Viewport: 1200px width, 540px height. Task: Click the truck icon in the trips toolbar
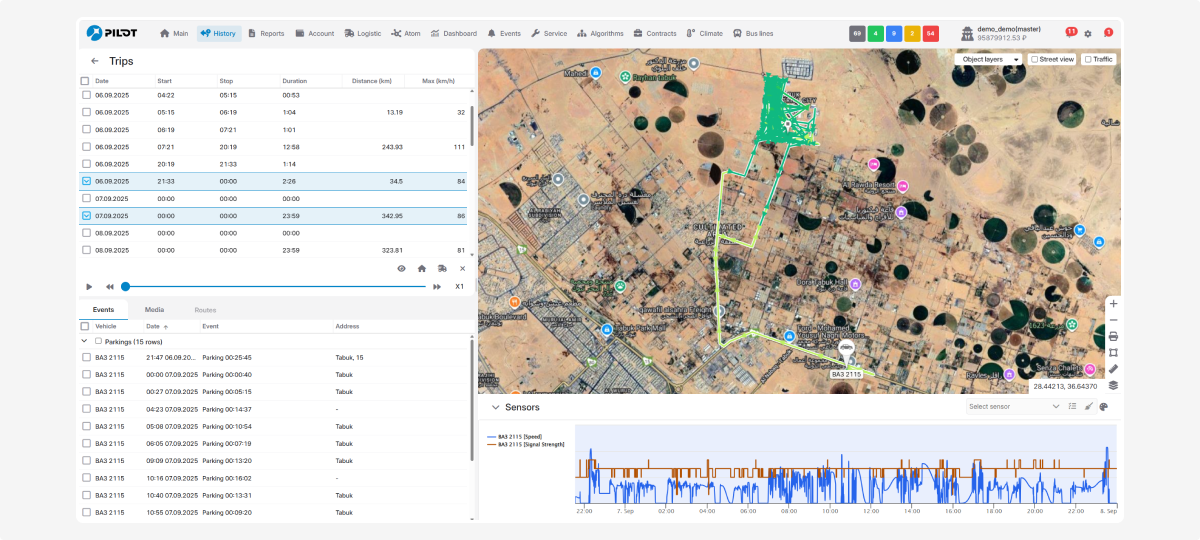click(442, 268)
